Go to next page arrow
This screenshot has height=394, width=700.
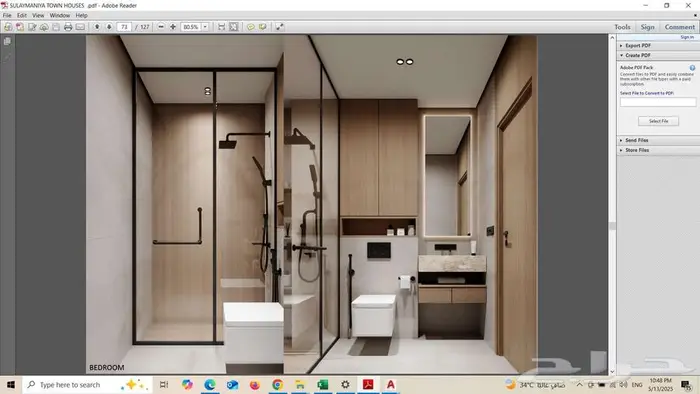[109, 27]
